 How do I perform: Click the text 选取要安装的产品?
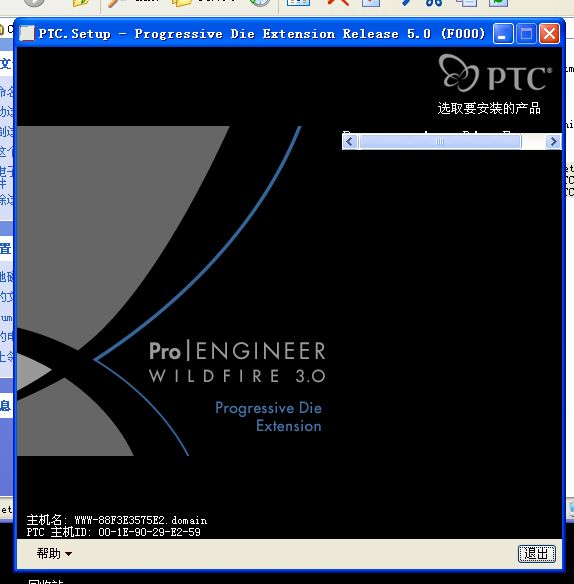tap(489, 108)
